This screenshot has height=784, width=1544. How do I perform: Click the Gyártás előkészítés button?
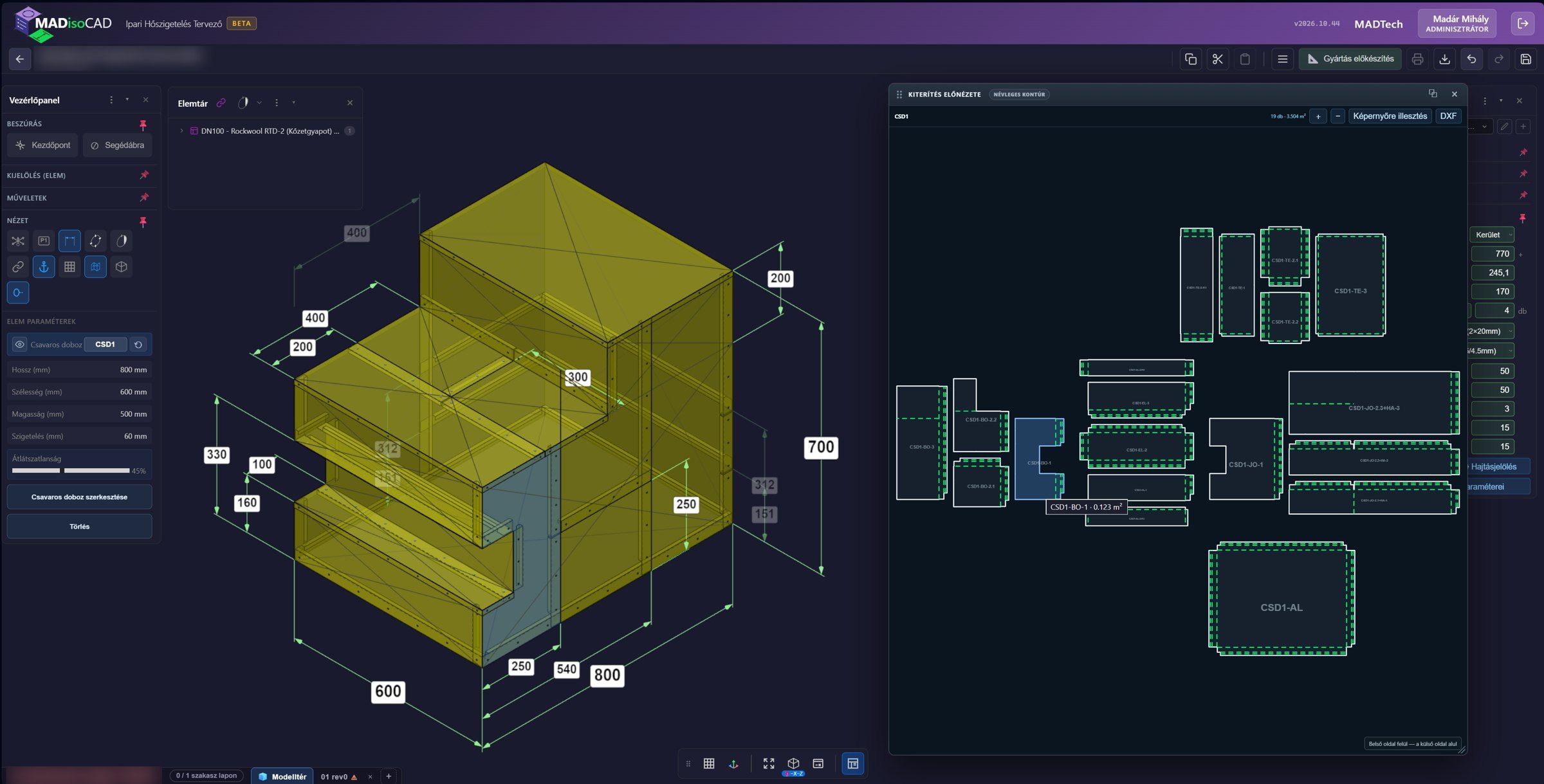(1350, 59)
